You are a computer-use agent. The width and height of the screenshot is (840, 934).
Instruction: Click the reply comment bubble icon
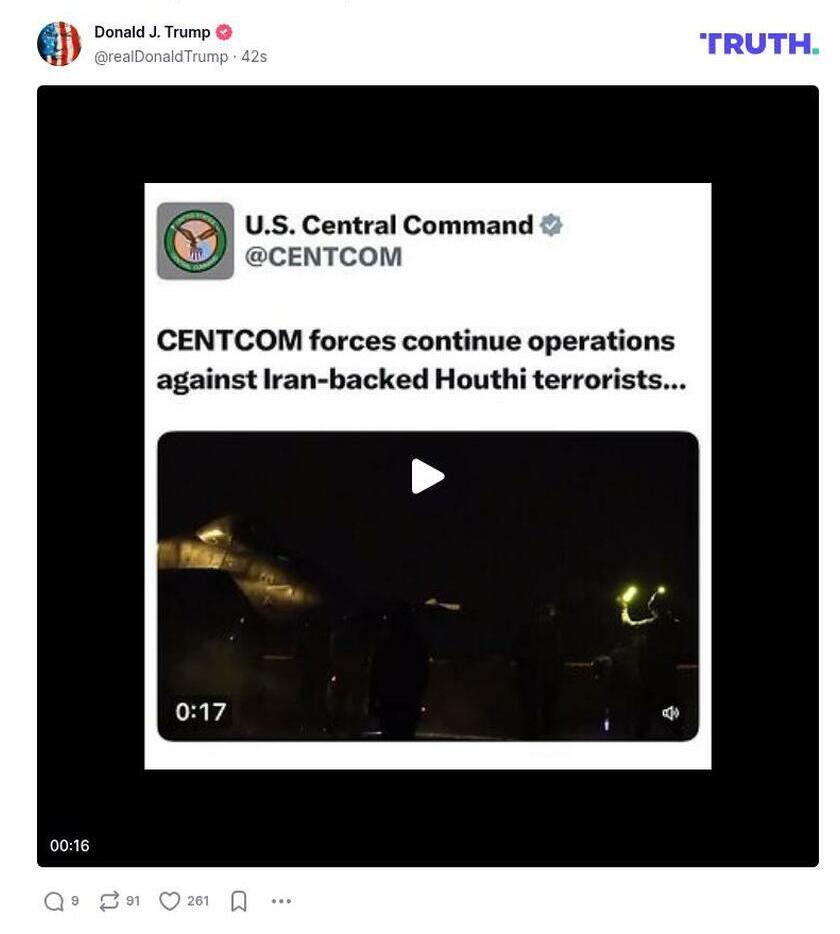pos(54,901)
